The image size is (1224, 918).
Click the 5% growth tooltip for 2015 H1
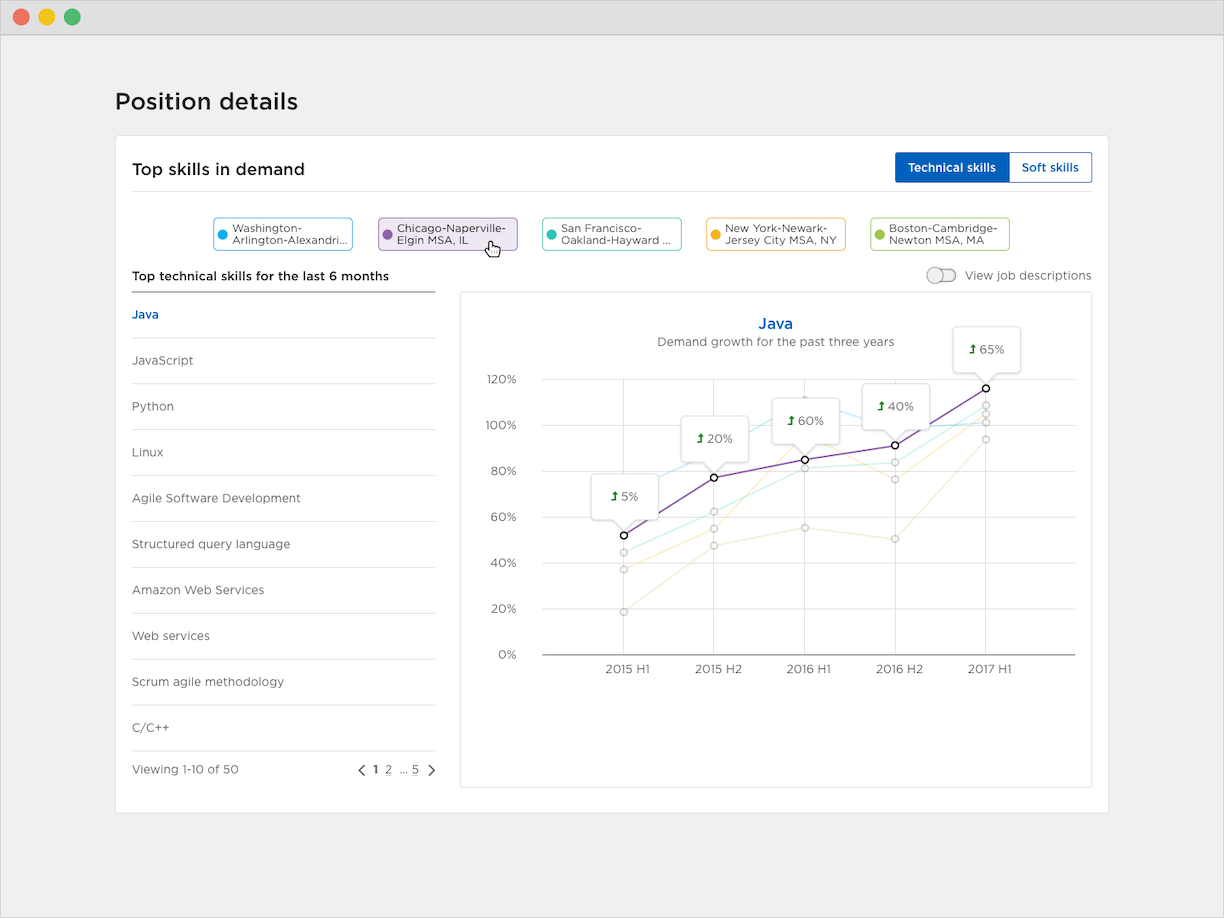(624, 496)
